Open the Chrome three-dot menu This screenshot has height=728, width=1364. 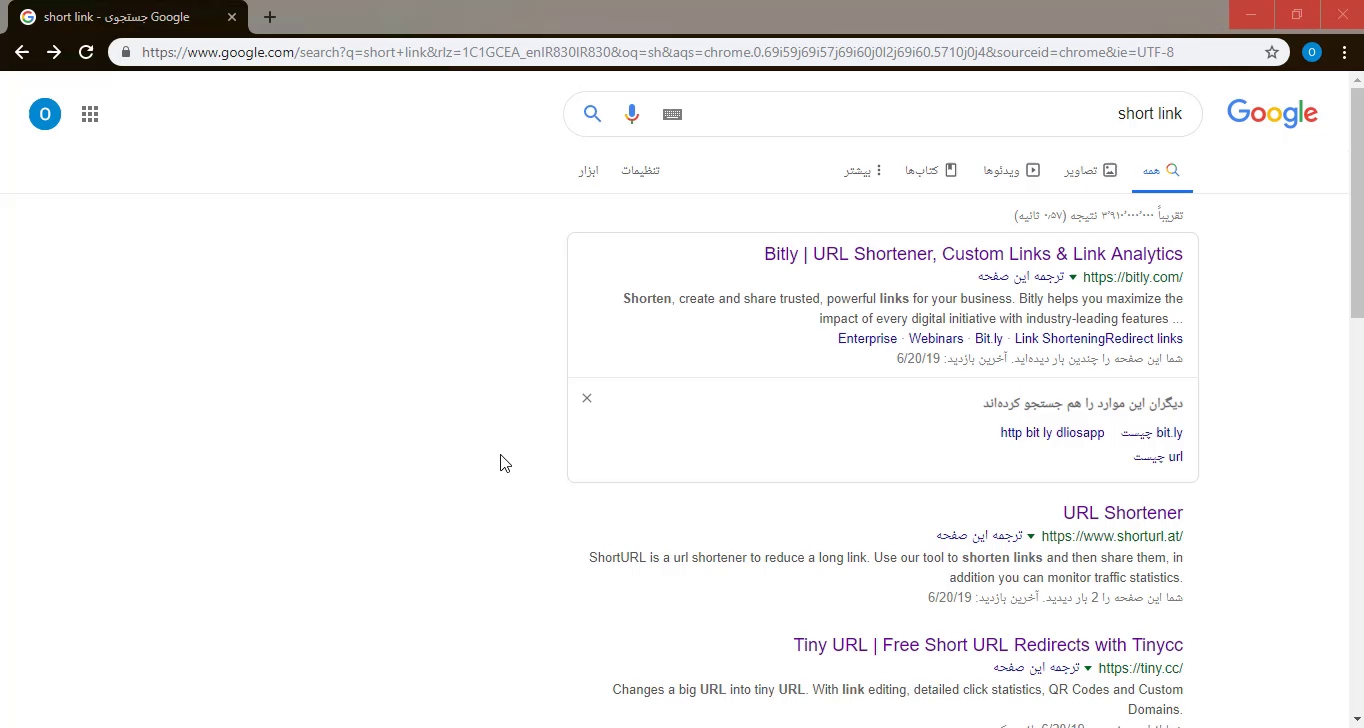(1345, 52)
